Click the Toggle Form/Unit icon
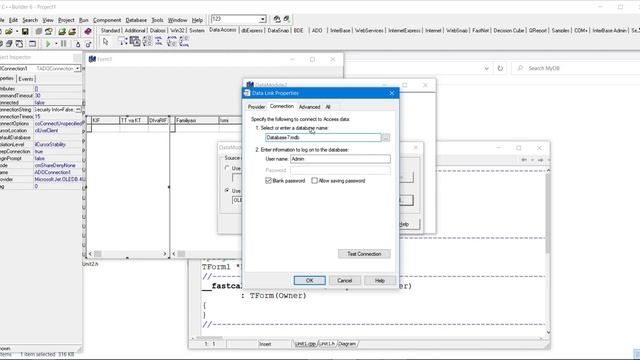 [x=19, y=44]
